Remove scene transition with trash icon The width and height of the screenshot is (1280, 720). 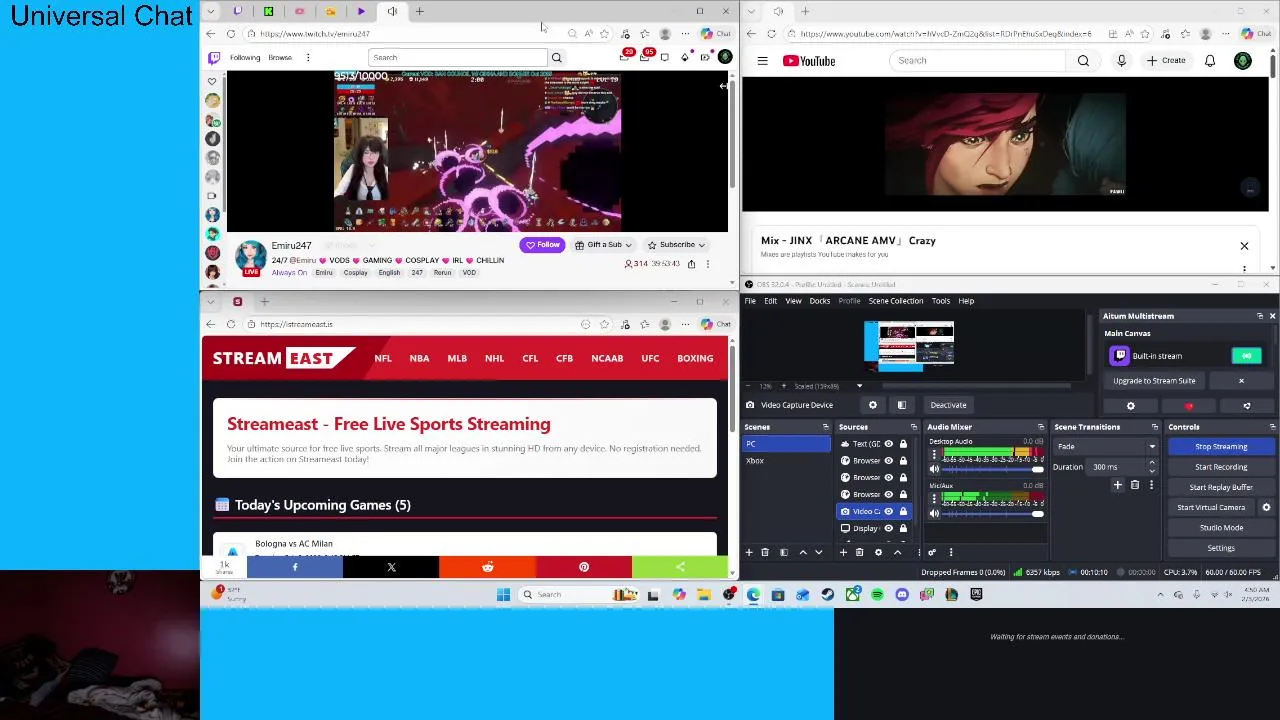pyautogui.click(x=1134, y=485)
